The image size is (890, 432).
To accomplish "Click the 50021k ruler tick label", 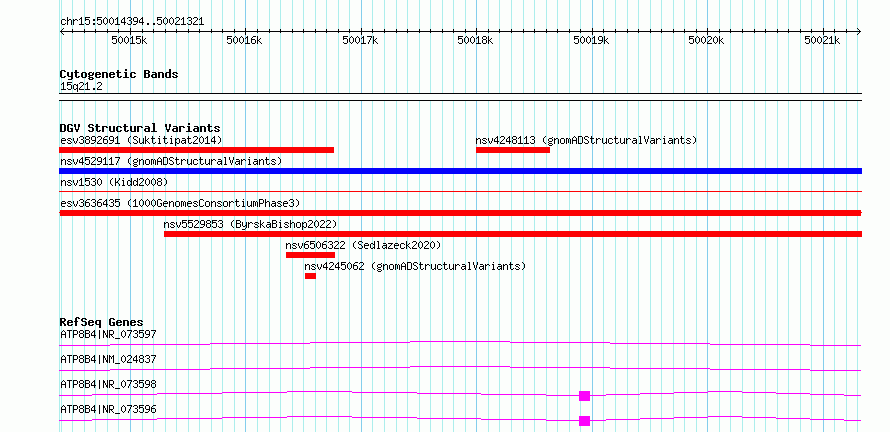I will coord(822,40).
